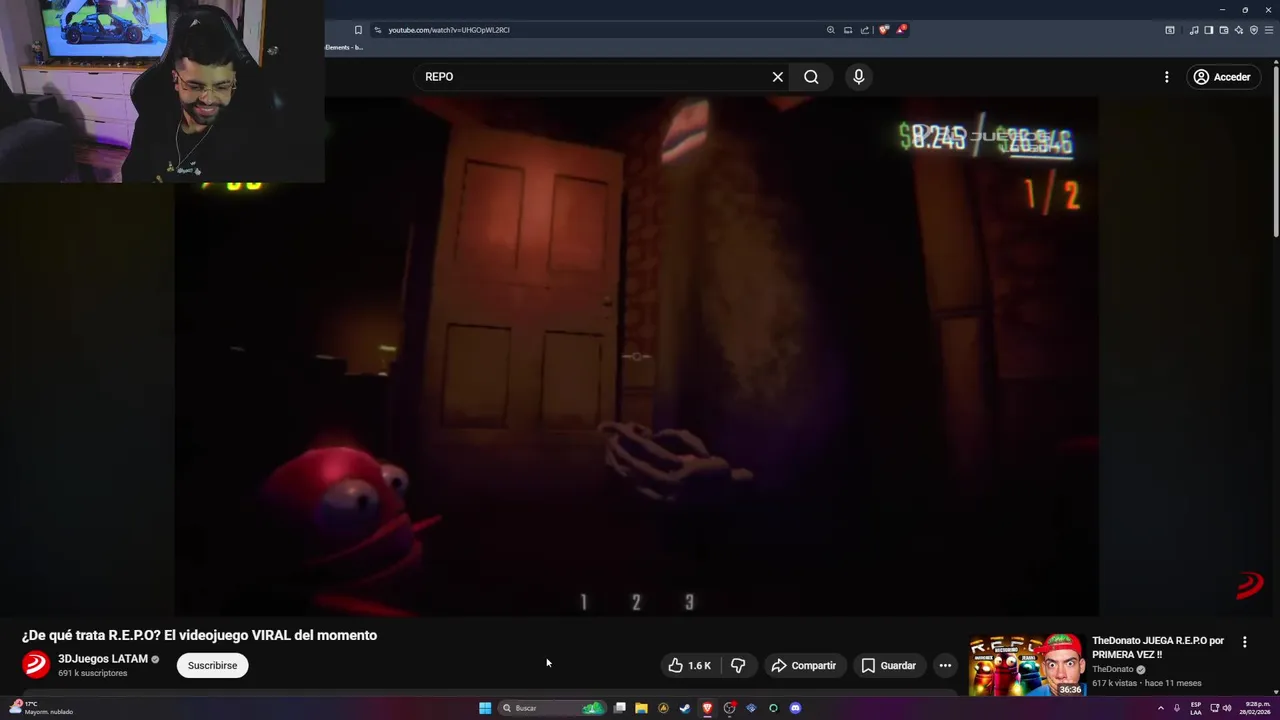
Task: Click the tray microphone icon
Action: click(1176, 708)
